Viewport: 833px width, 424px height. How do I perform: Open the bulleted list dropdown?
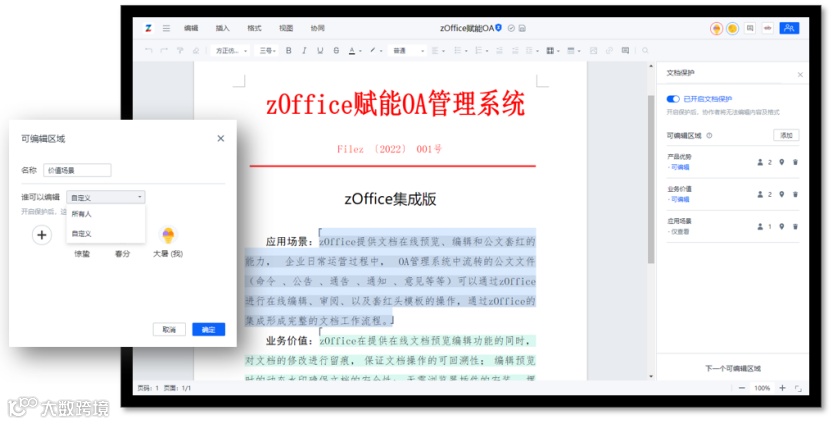coord(460,50)
